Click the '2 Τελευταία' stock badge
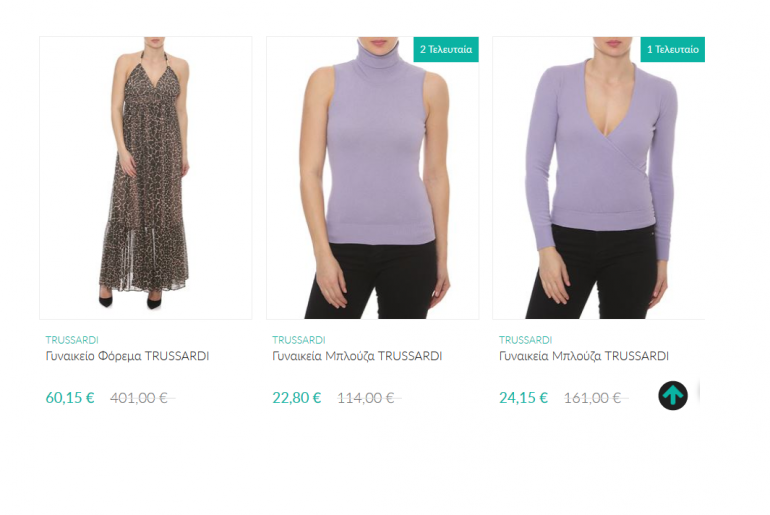770x515 pixels. point(446,49)
